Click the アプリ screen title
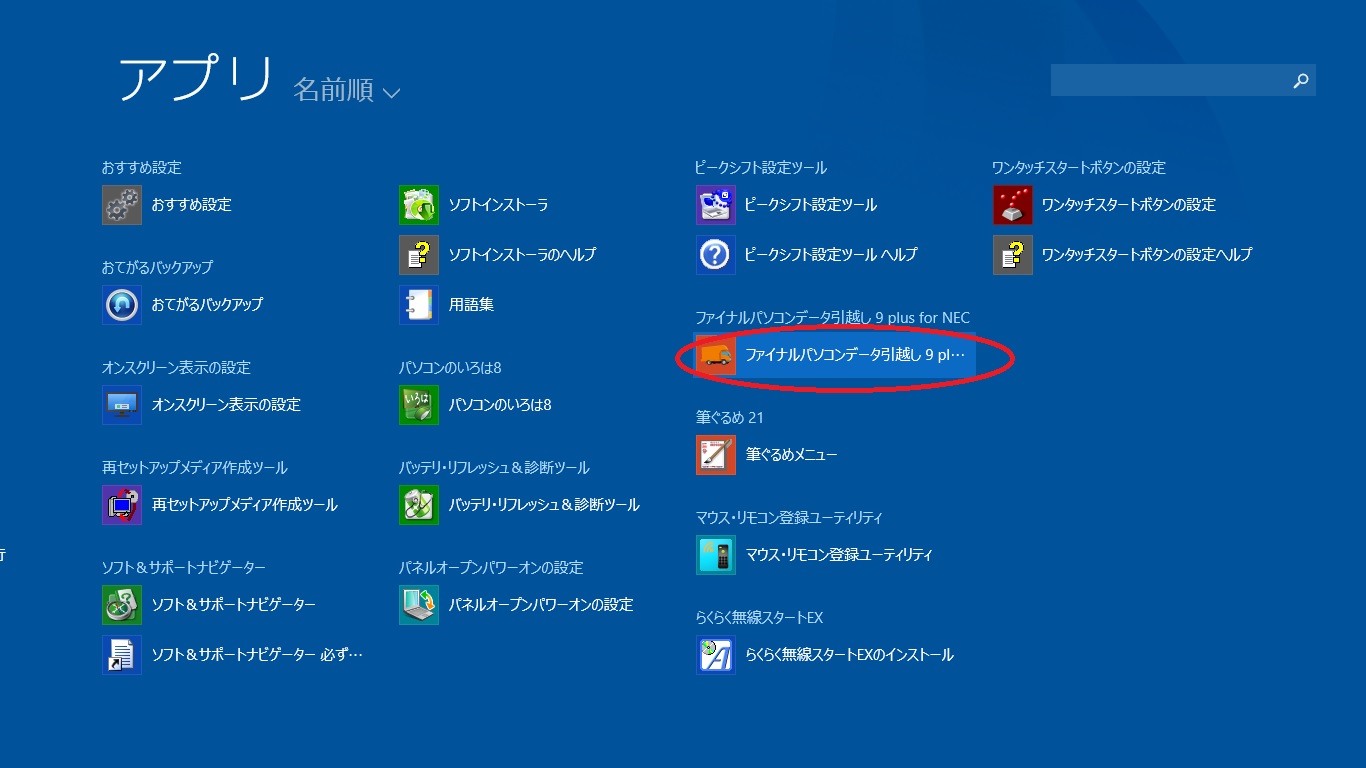Screen dimensions: 1366x768 click(x=196, y=79)
